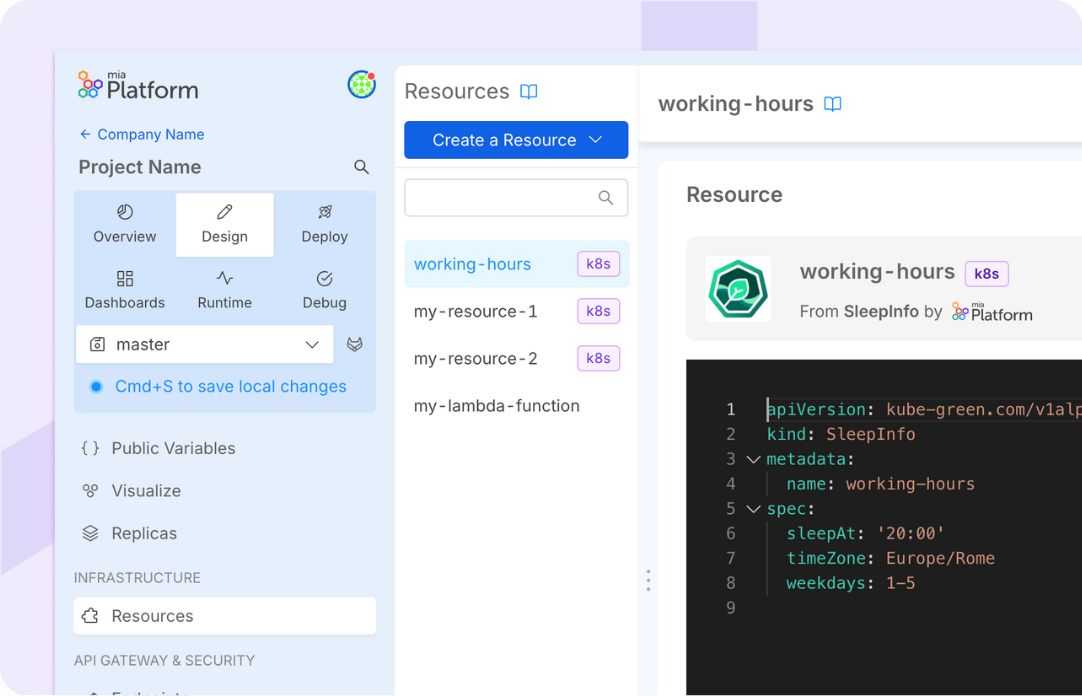1082x696 pixels.
Task: Select the Overview section icon
Action: pyautogui.click(x=124, y=212)
